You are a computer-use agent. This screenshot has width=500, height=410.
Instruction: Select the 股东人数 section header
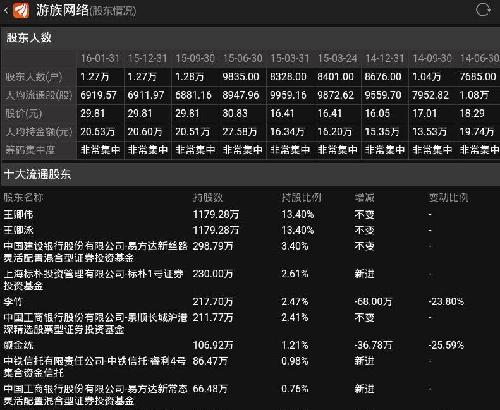pyautogui.click(x=29, y=38)
